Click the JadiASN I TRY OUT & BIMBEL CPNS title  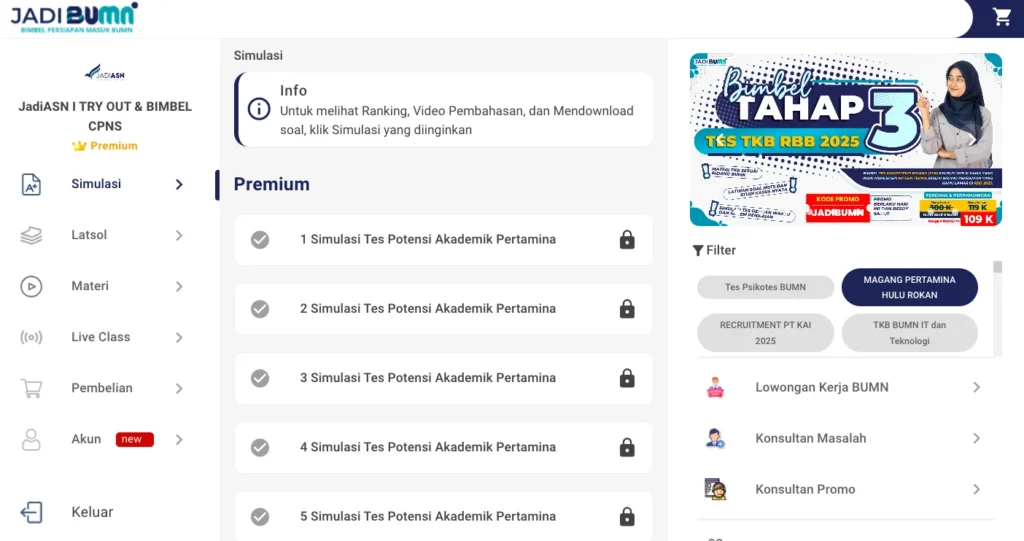coord(104,116)
